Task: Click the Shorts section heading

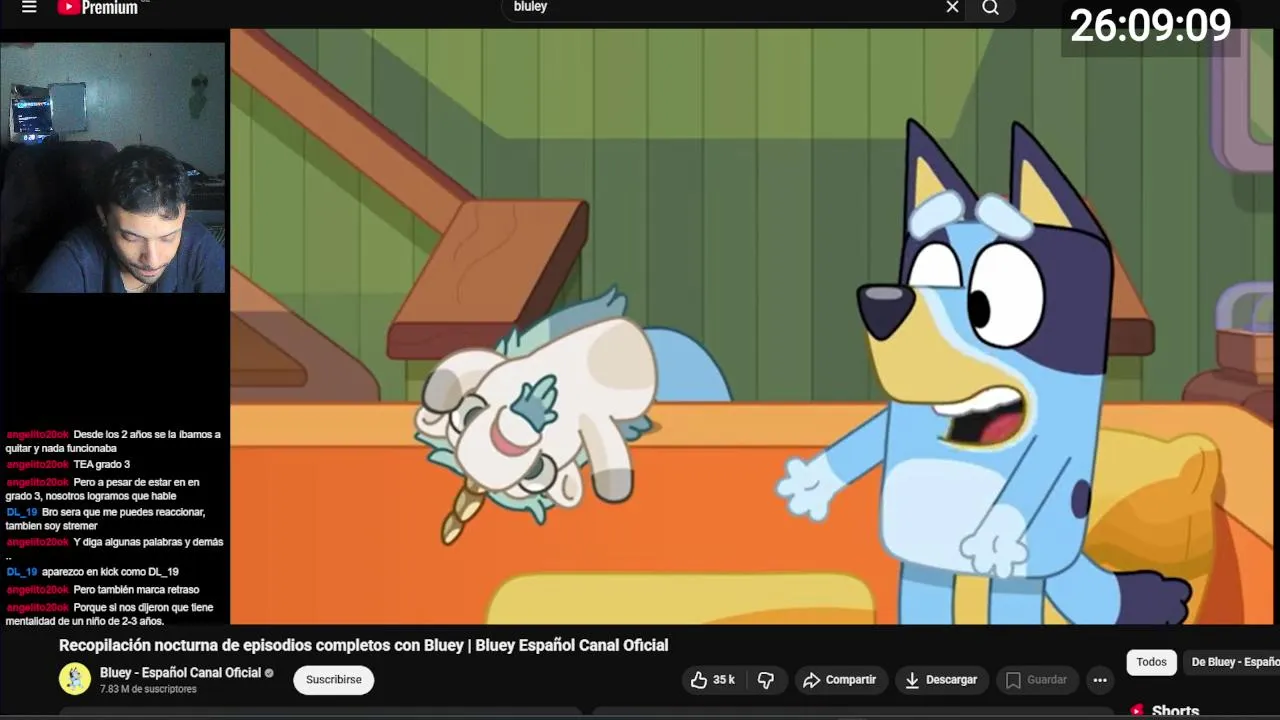Action: point(1175,711)
